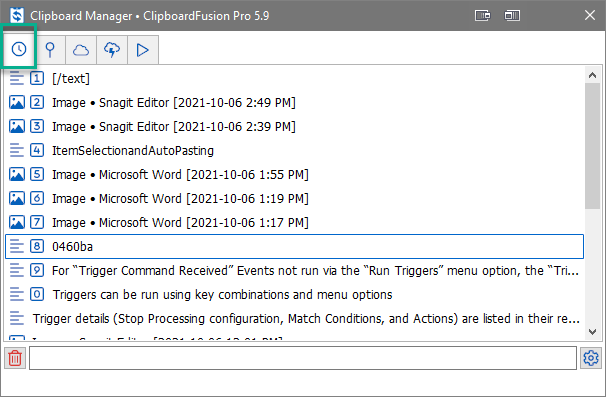Click the list scrollbar down arrow

click(592, 332)
